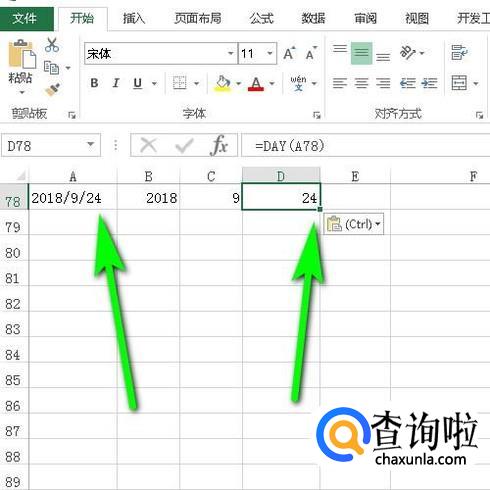Screen dimensions: 490x490
Task: Select cell A78 containing 2018/9/24
Action: (x=73, y=197)
